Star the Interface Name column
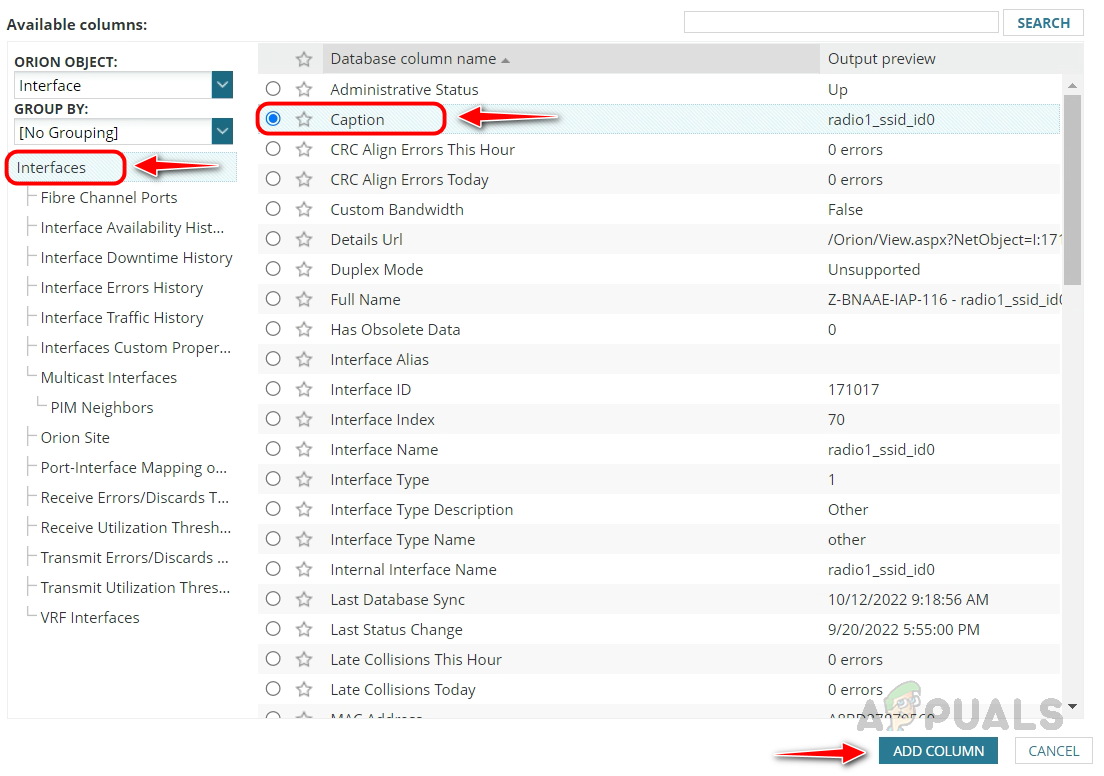Screen dimensions: 1104x776 coord(303,449)
